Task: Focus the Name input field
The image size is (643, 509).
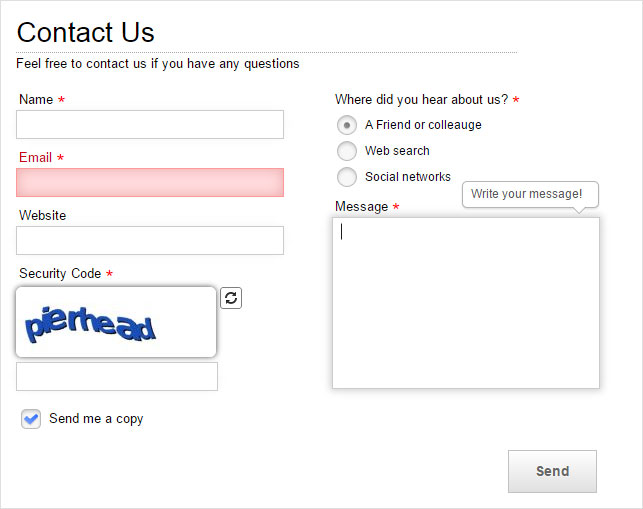Action: click(x=150, y=124)
